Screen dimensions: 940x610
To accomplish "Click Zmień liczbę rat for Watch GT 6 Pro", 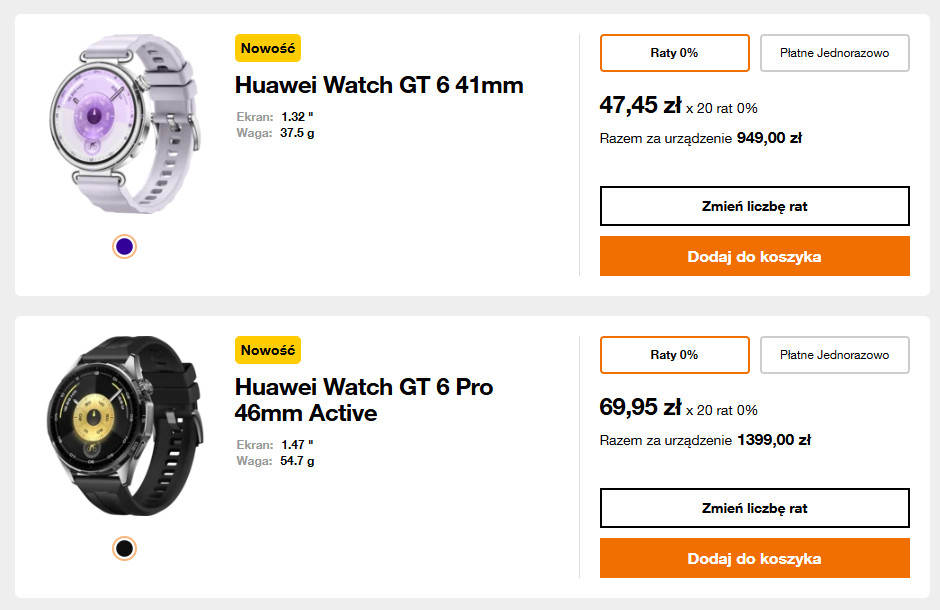I will point(755,508).
